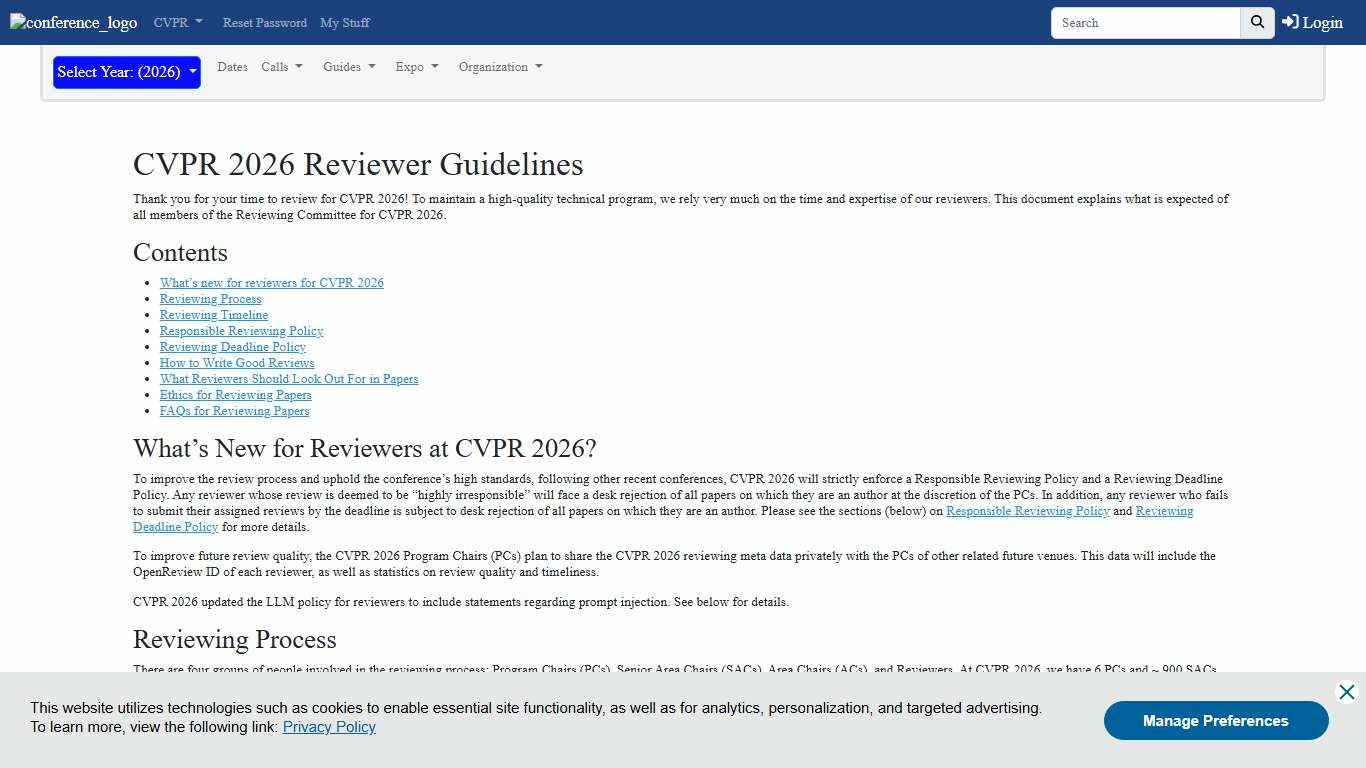Dismiss the cookie banner via the X
This screenshot has height=768, width=1366.
click(1347, 691)
